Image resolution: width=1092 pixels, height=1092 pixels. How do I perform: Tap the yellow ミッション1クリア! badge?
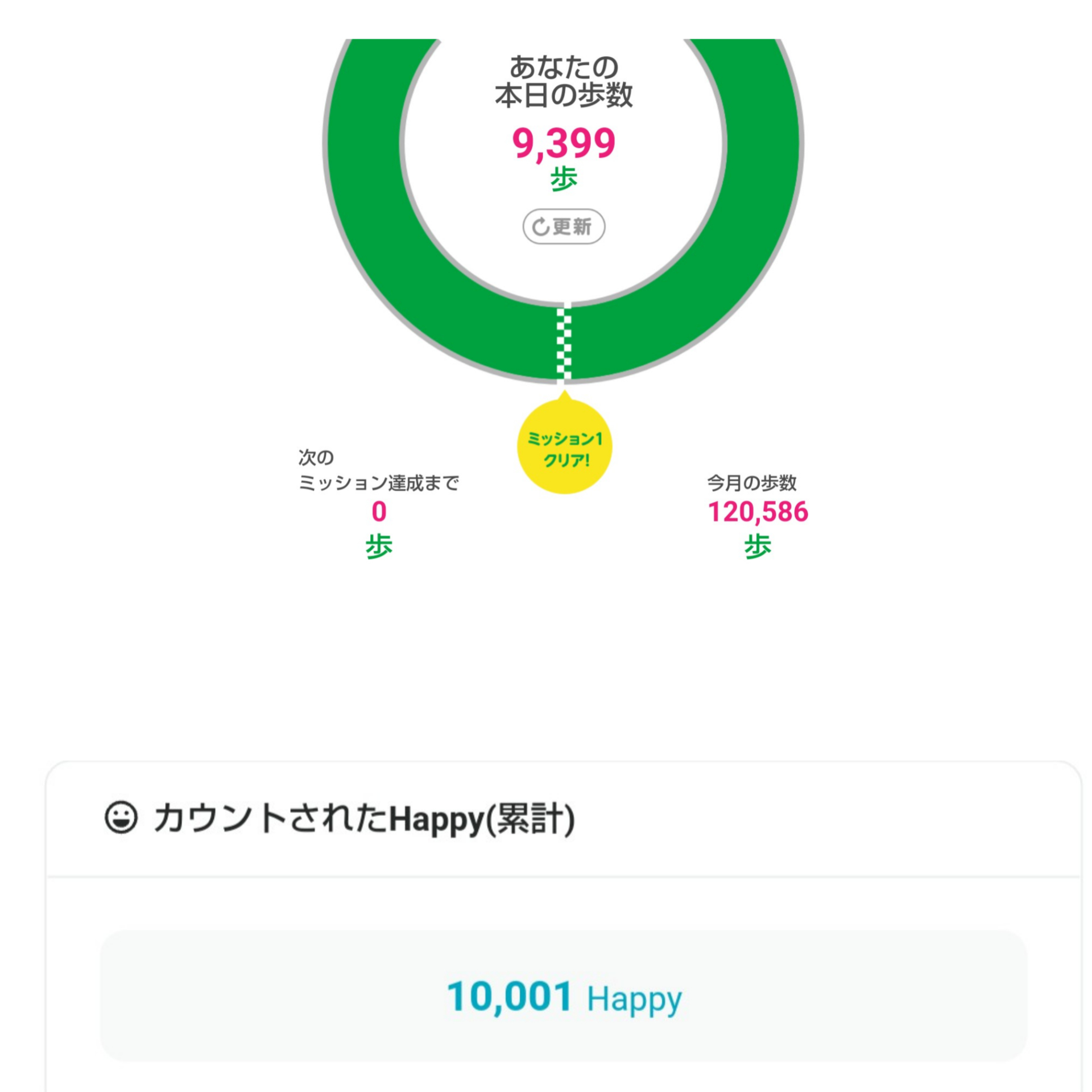pyautogui.click(x=564, y=447)
